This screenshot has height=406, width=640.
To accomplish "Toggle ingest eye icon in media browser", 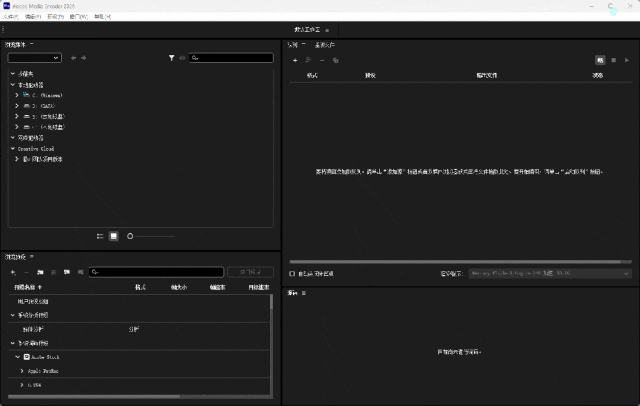I will point(182,58).
